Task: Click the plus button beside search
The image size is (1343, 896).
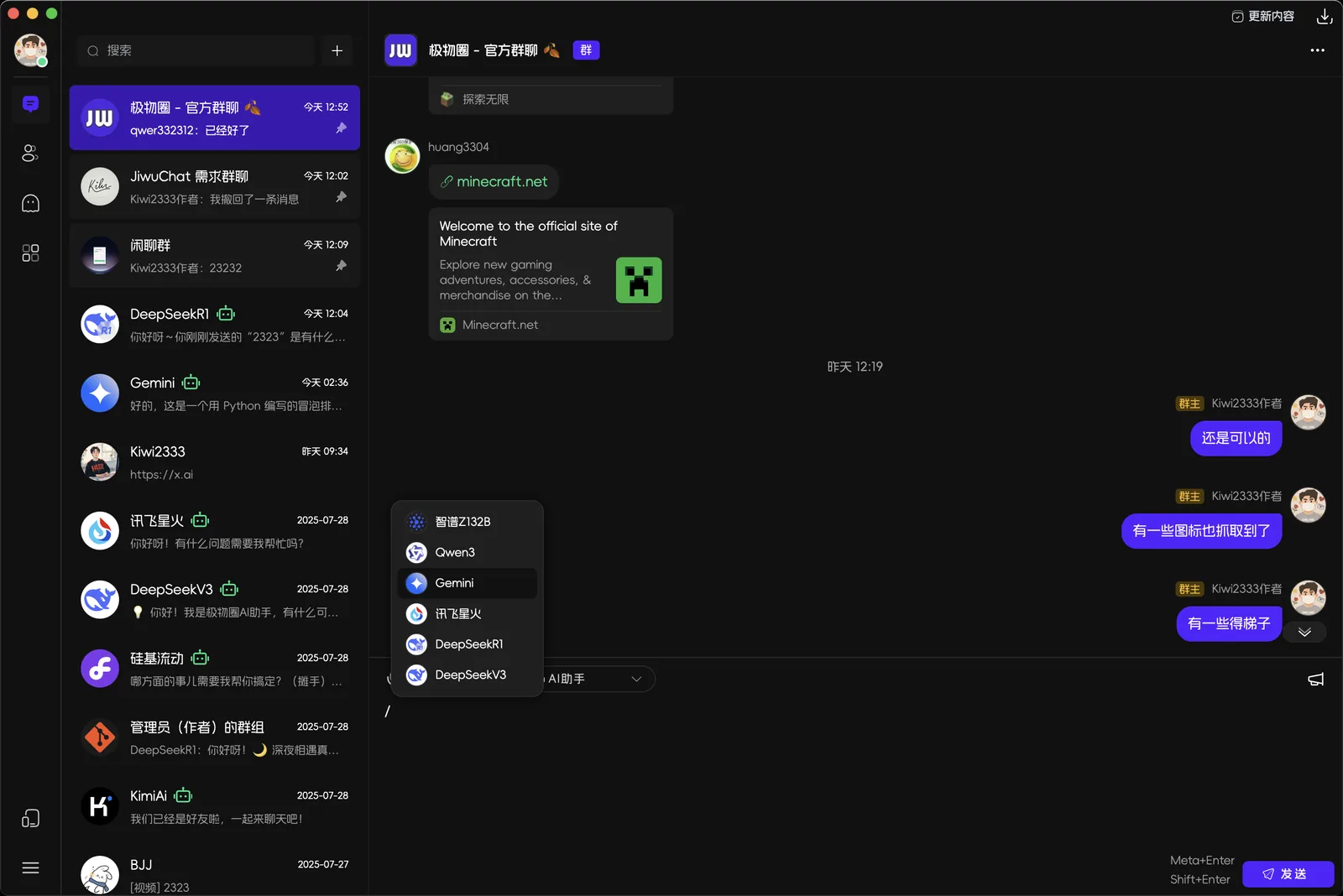Action: pyautogui.click(x=337, y=50)
